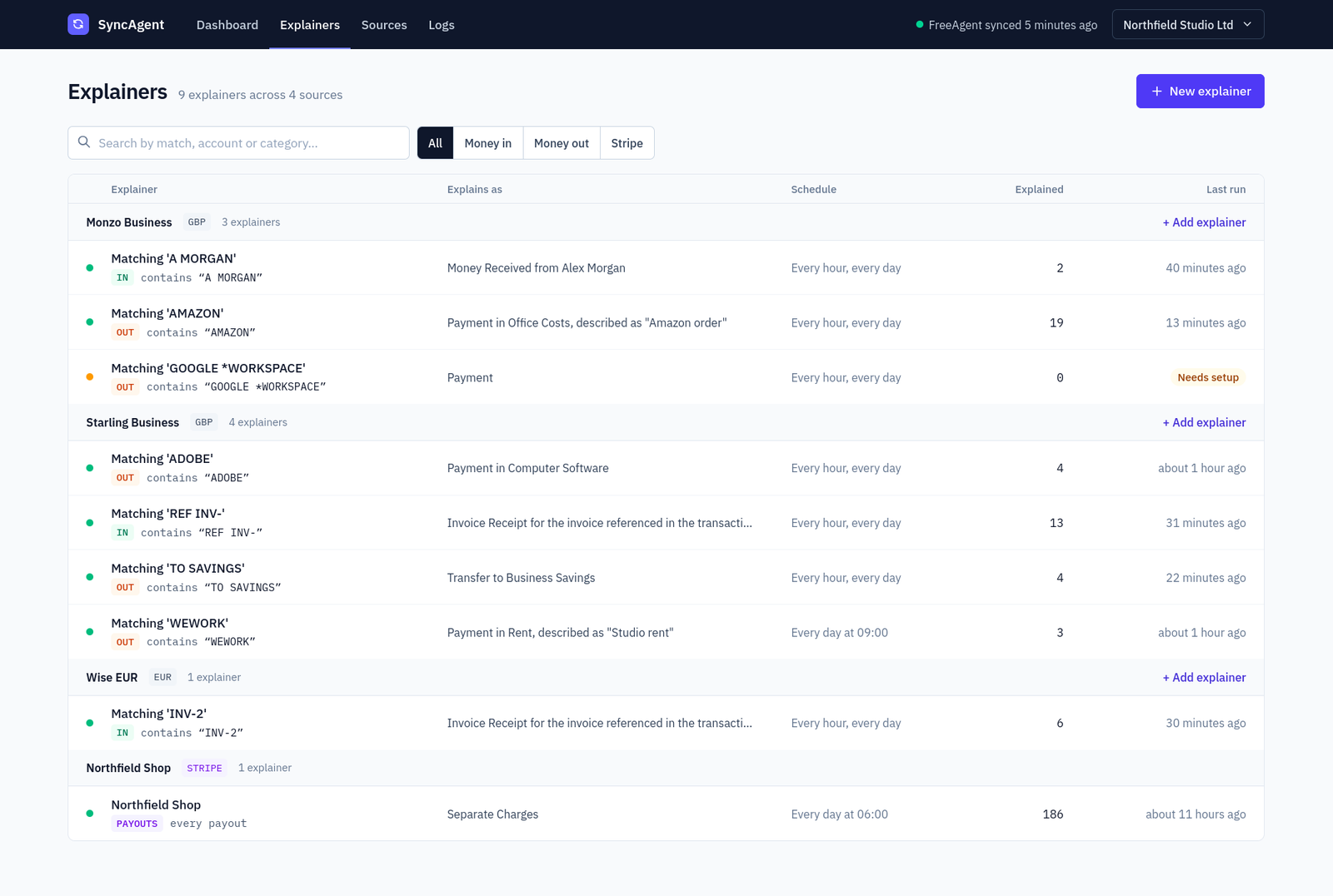This screenshot has height=896, width=1333.
Task: Click '40 minutes ago' last run
Action: pyautogui.click(x=1206, y=267)
